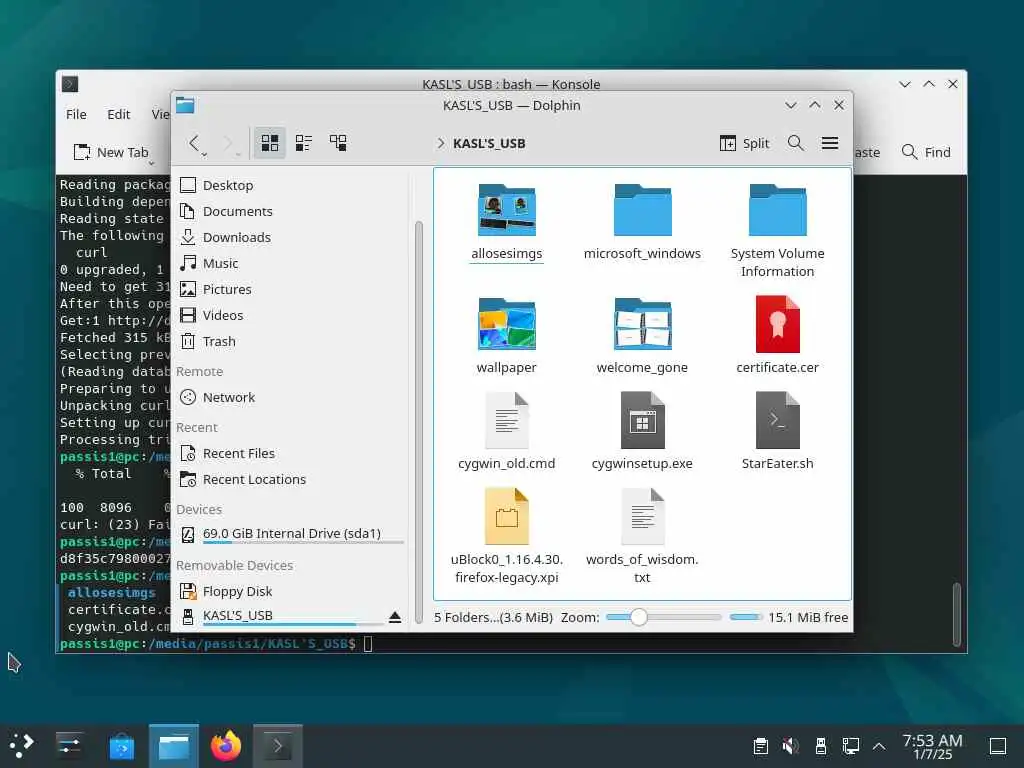The height and width of the screenshot is (768, 1024).
Task: Eject KASL'S_USB using eject icon
Action: pyautogui.click(x=395, y=618)
